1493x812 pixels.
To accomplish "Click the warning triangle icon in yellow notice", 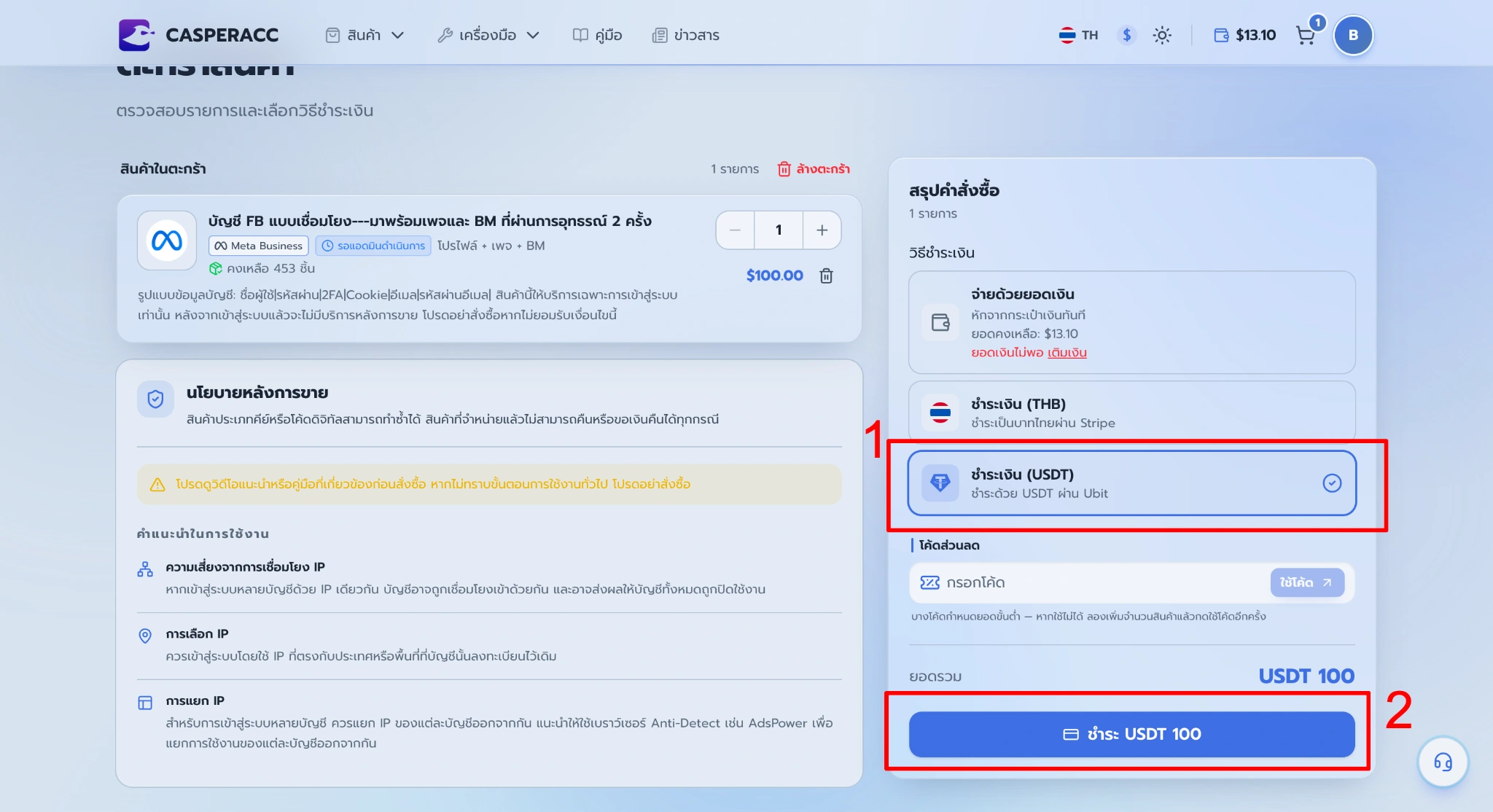I will 157,485.
